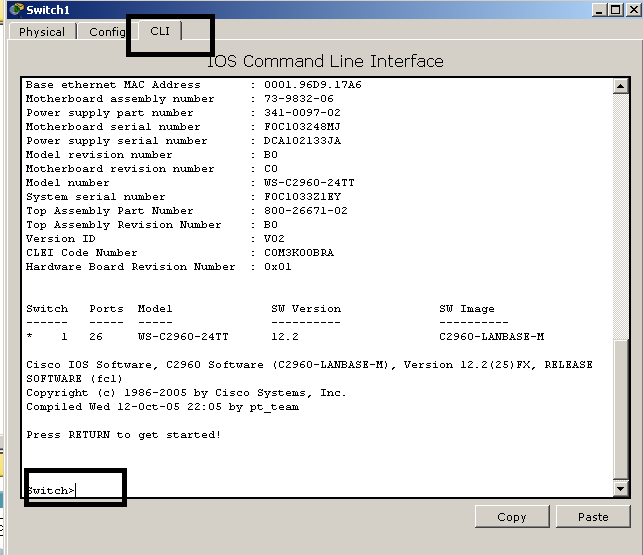
Task: Click the SW Image column header
Action: [x=467, y=308]
